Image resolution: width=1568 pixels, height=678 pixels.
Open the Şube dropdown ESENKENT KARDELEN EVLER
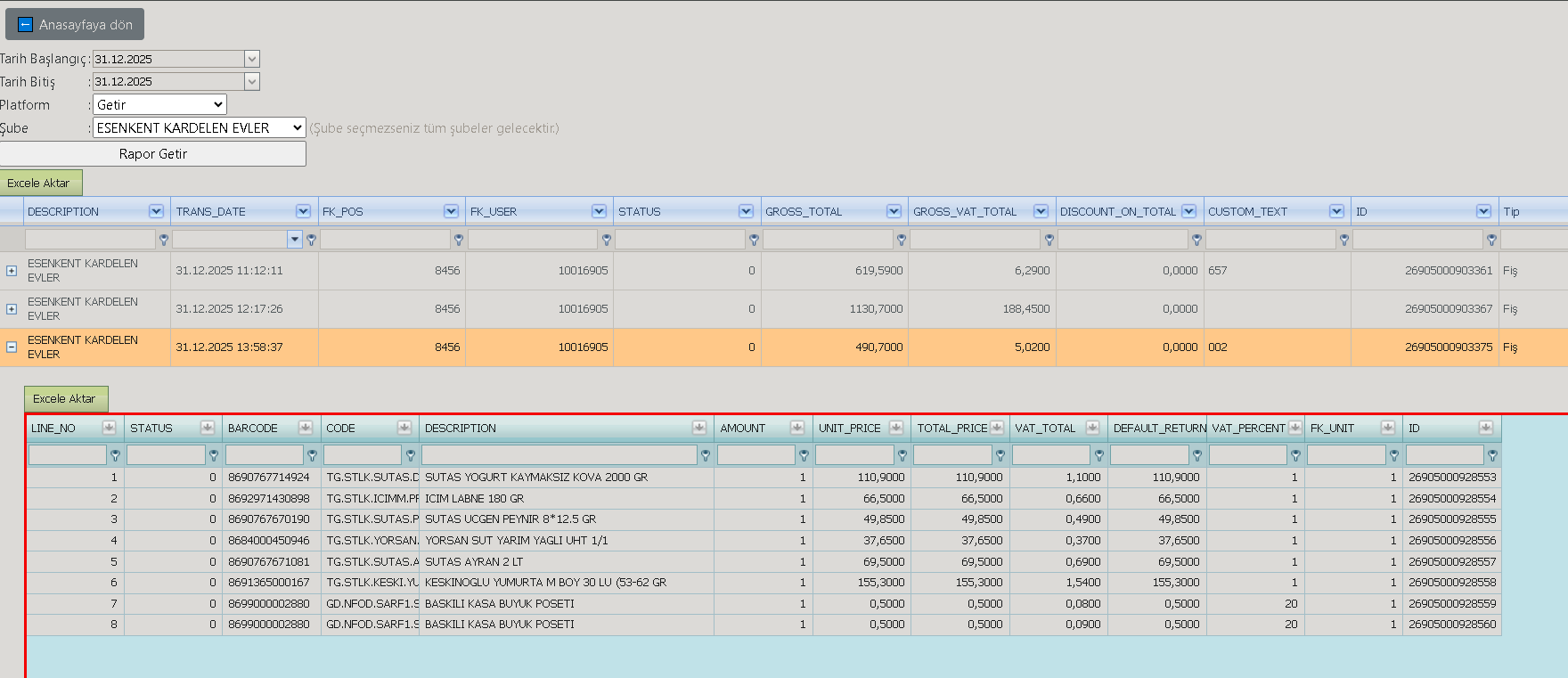tap(200, 127)
